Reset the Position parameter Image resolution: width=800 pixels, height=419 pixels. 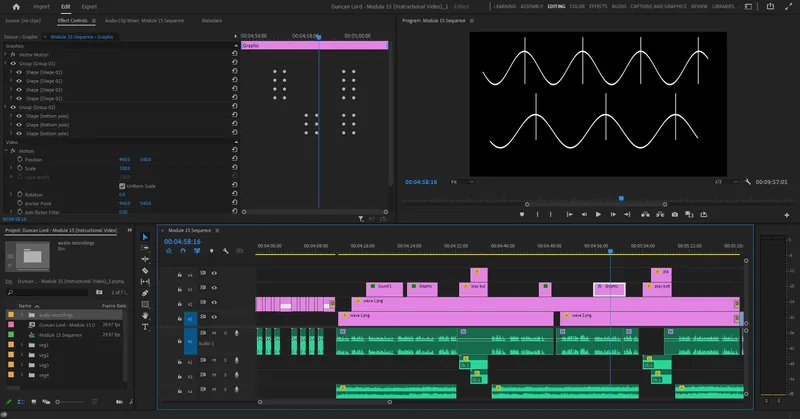tap(235, 159)
